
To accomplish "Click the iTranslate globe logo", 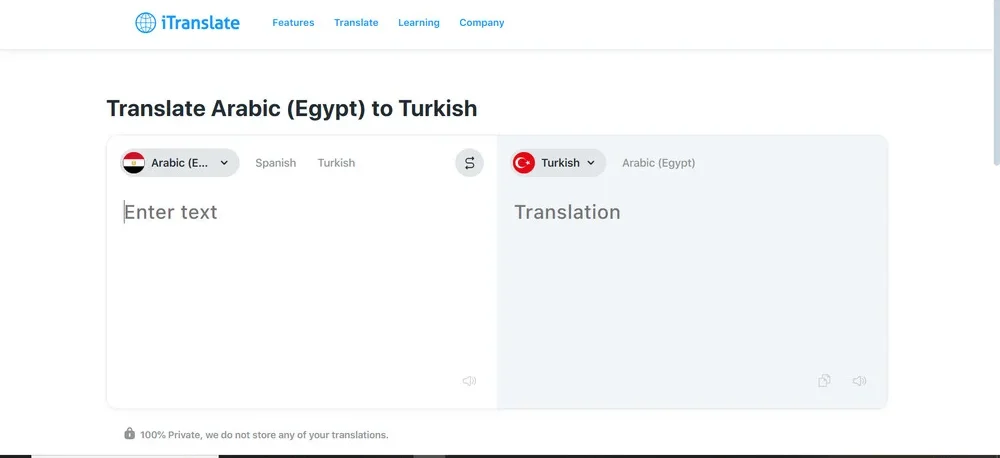I will tap(145, 23).
